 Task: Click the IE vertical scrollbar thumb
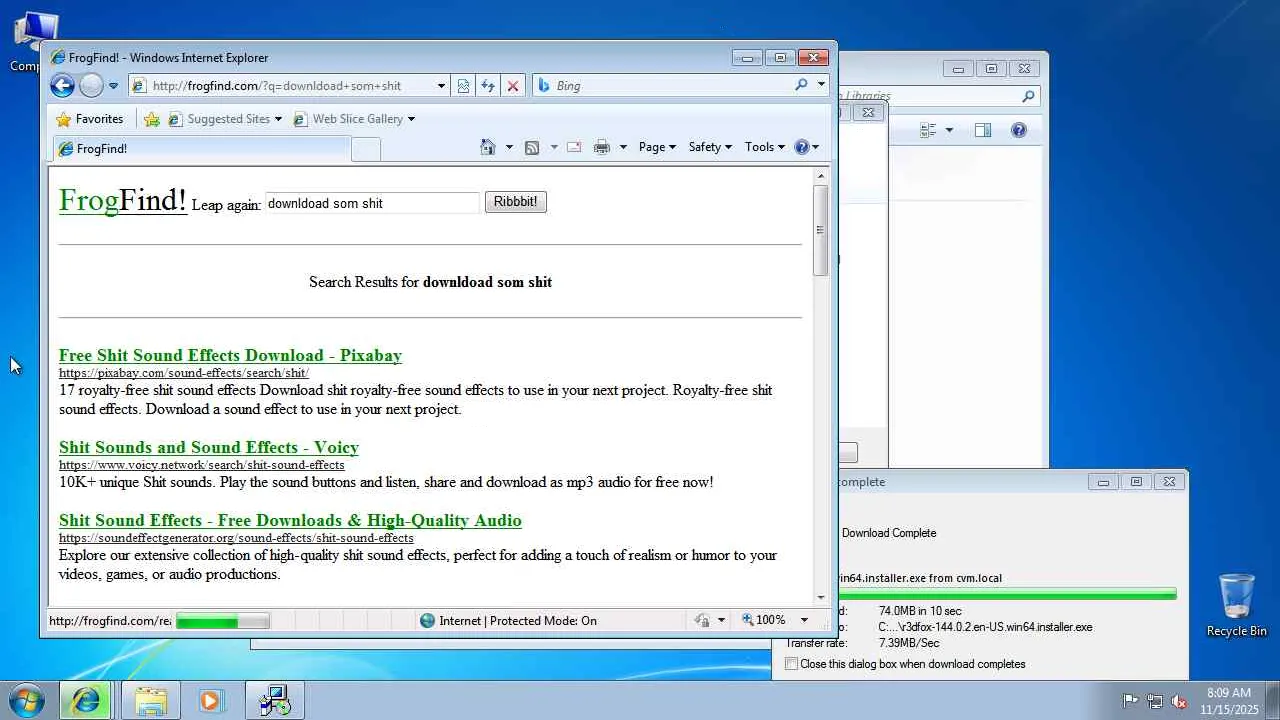point(822,231)
